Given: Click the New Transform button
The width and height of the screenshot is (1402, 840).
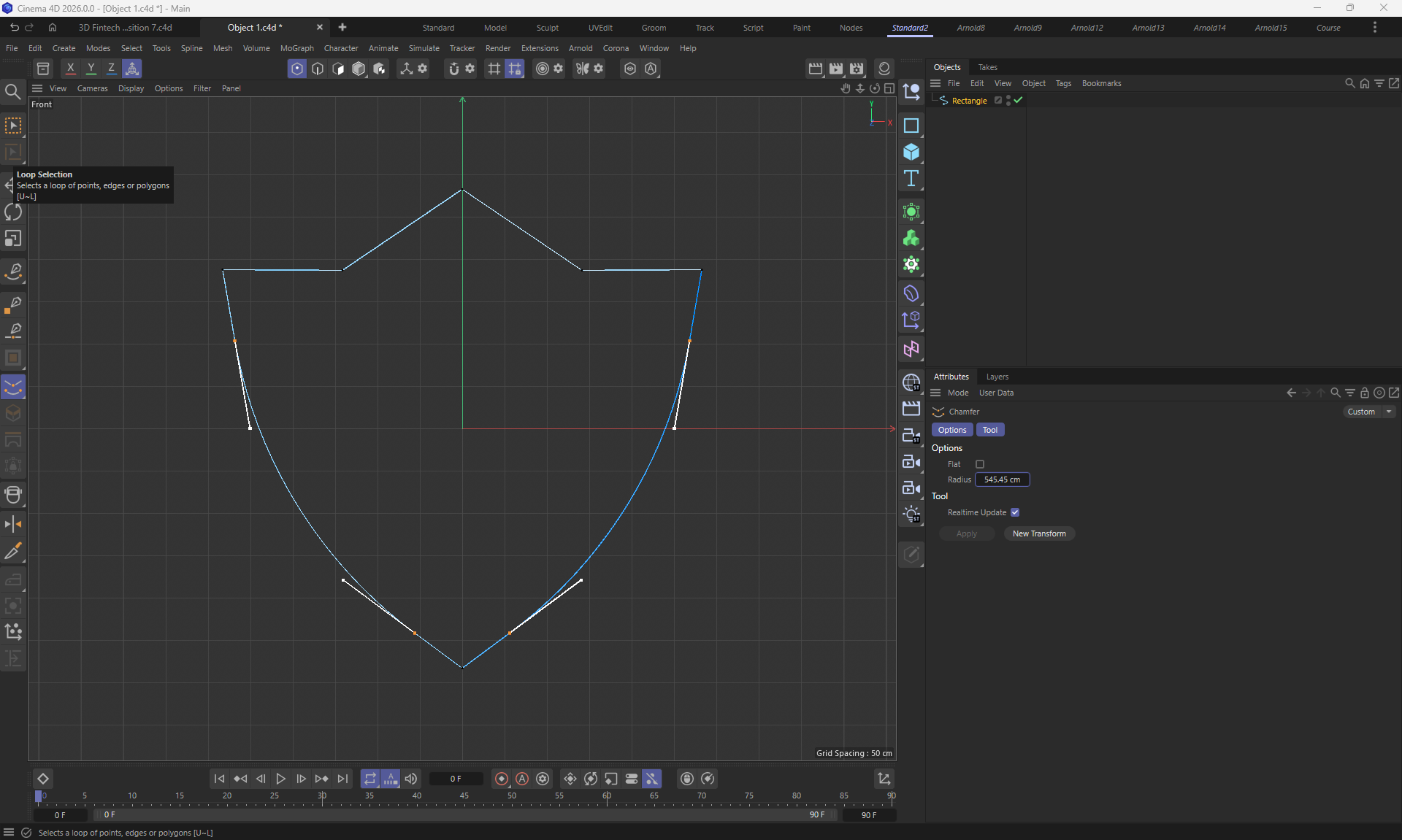Looking at the screenshot, I should 1038,533.
